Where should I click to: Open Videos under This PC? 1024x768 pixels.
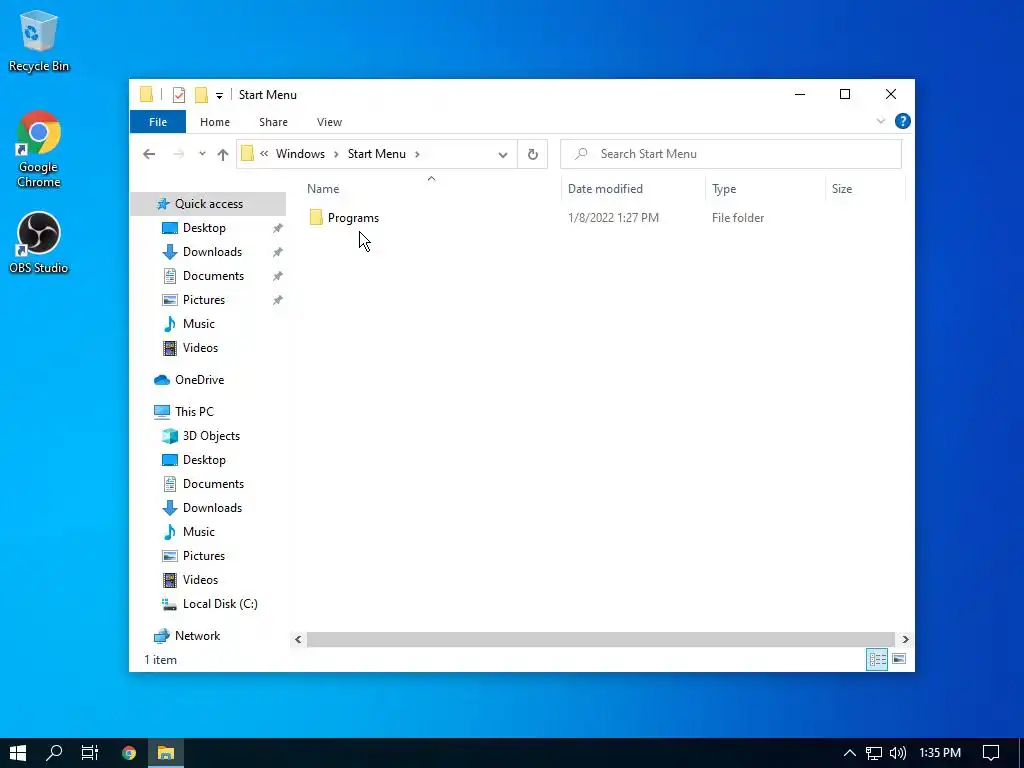point(200,580)
